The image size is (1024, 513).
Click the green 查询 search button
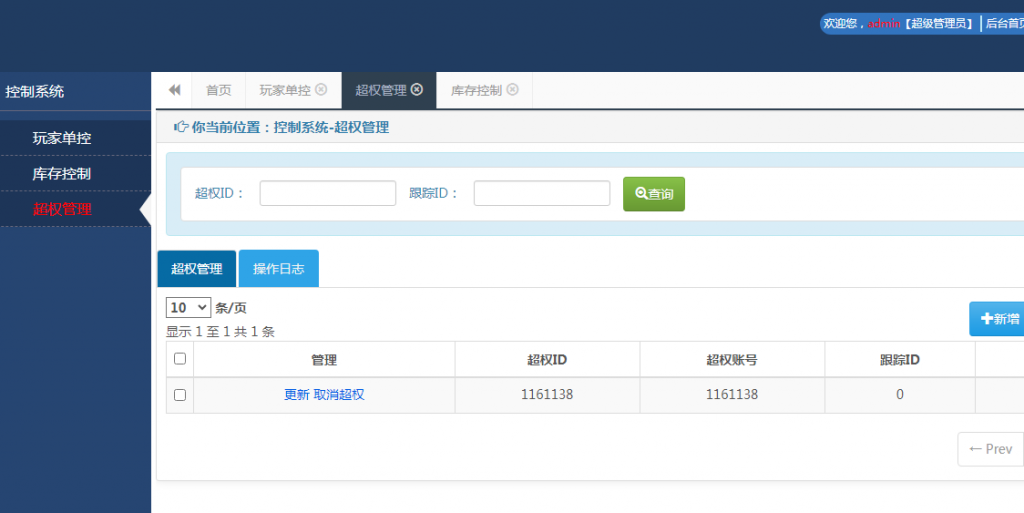click(x=654, y=194)
